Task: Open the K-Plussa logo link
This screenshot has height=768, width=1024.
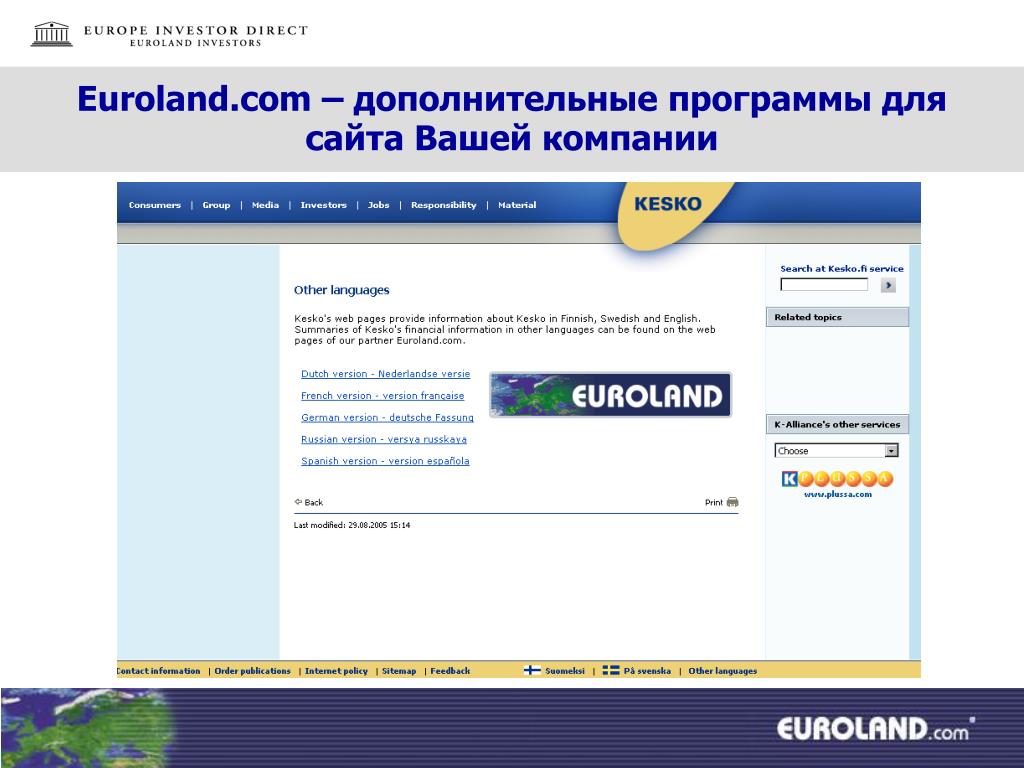Action: point(837,479)
